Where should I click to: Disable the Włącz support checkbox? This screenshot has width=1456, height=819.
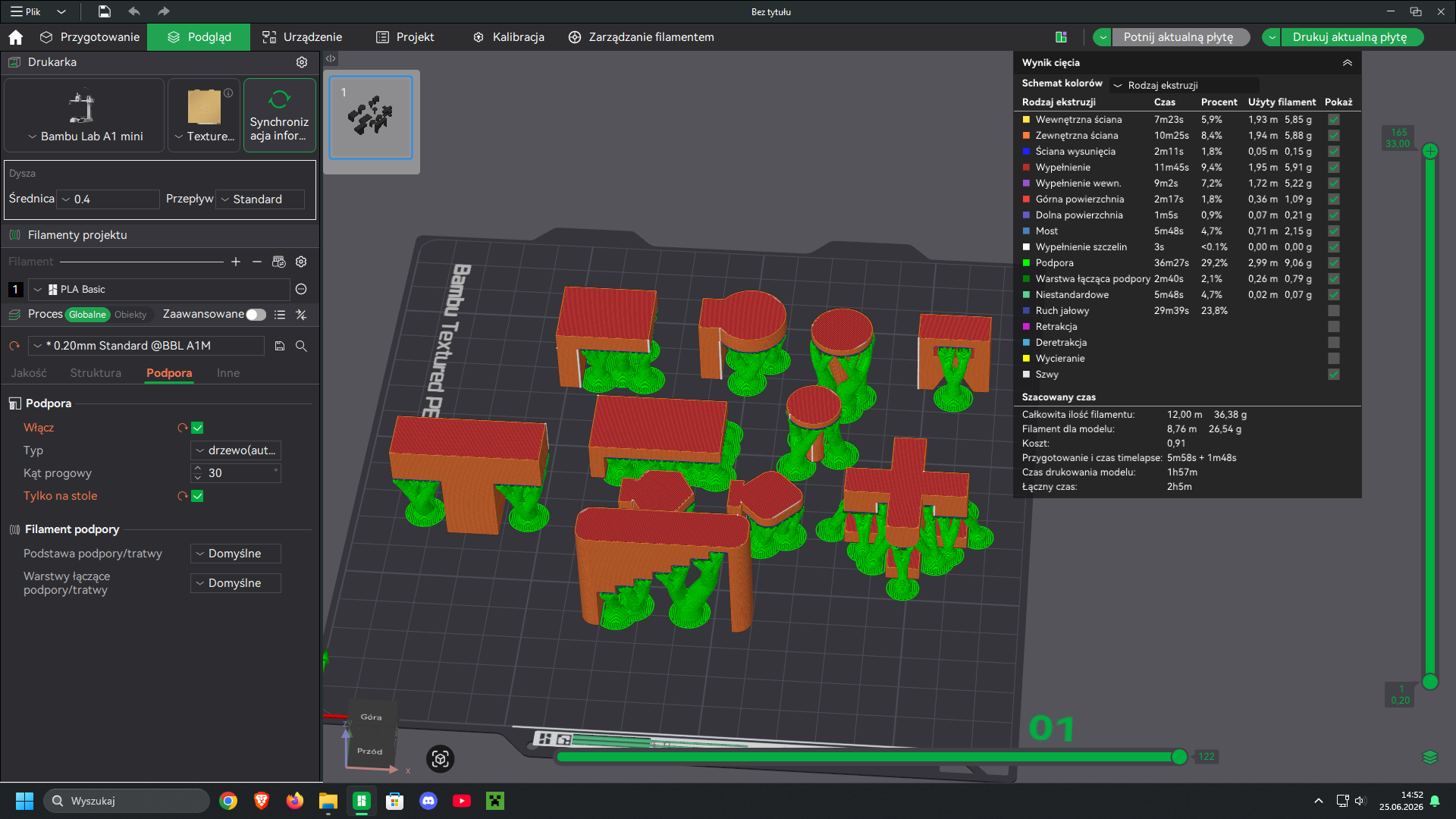click(x=197, y=428)
